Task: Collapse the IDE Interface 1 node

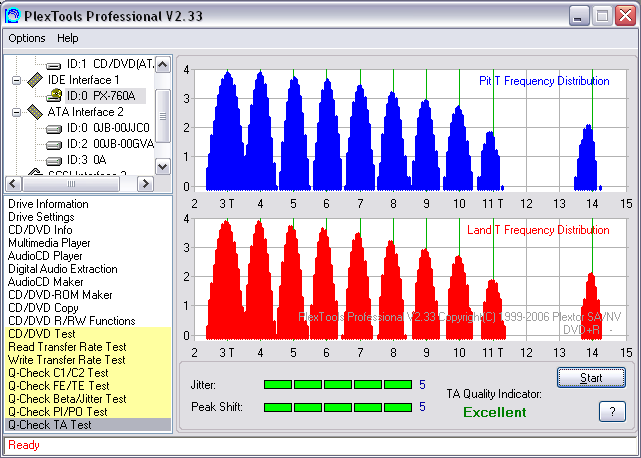Action: [x=16, y=80]
